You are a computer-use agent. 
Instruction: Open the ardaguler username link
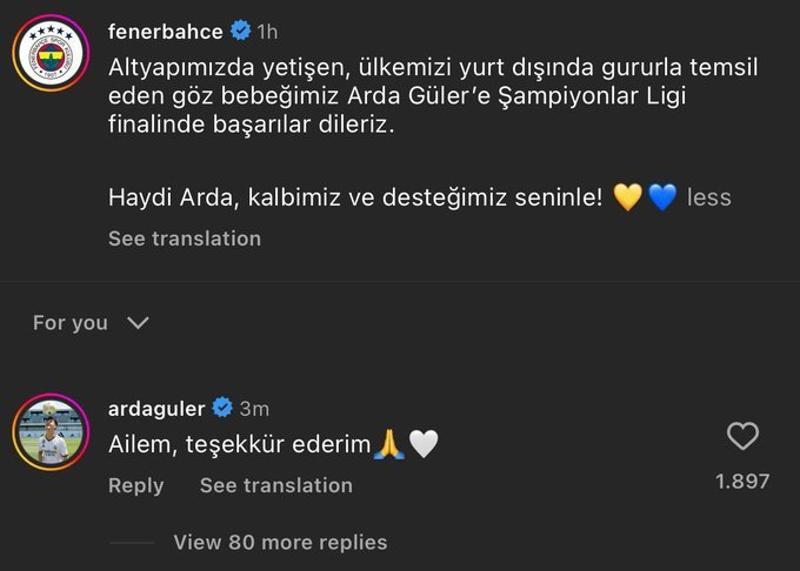pos(156,408)
